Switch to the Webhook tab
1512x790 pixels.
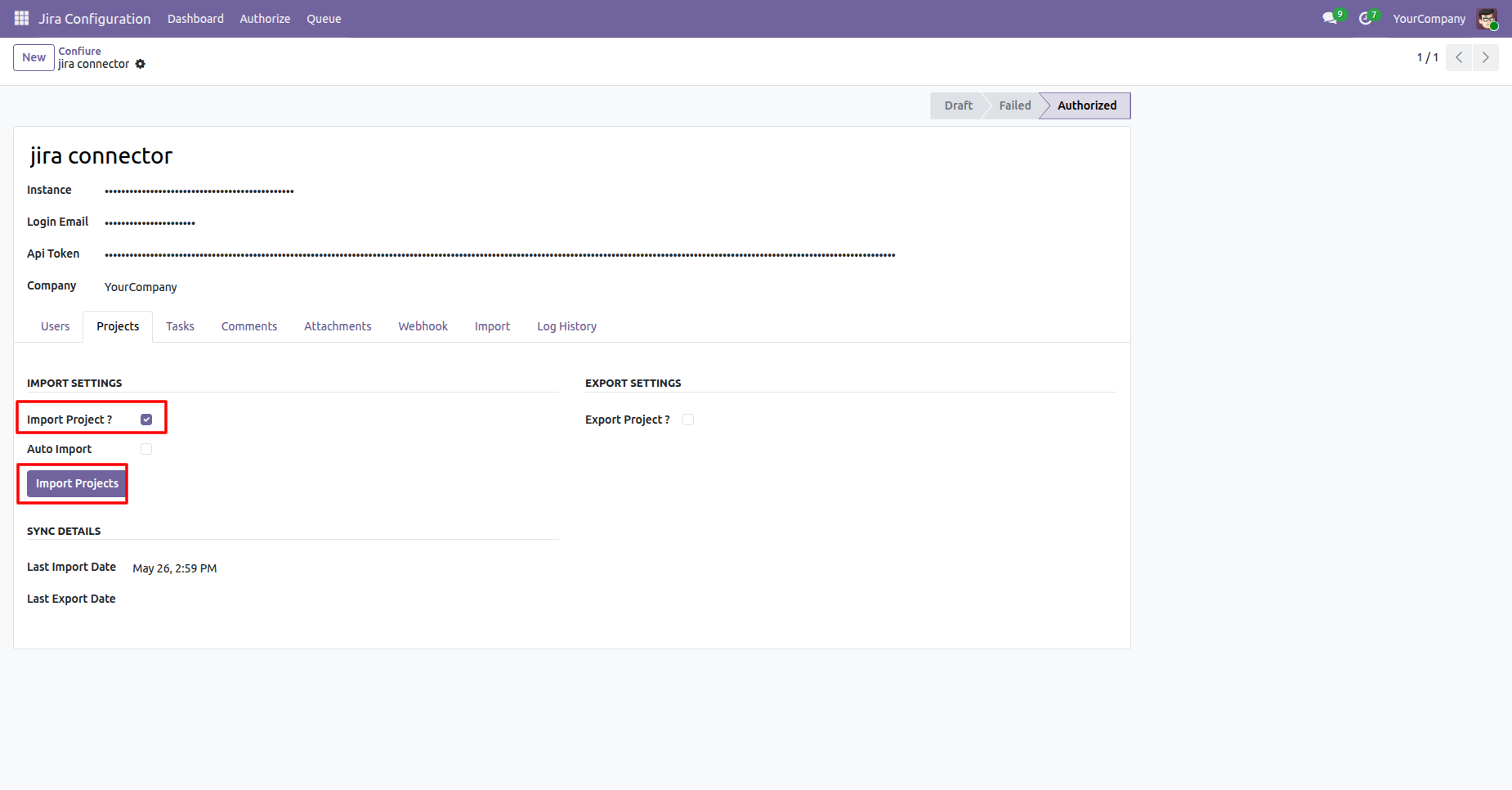click(x=423, y=326)
